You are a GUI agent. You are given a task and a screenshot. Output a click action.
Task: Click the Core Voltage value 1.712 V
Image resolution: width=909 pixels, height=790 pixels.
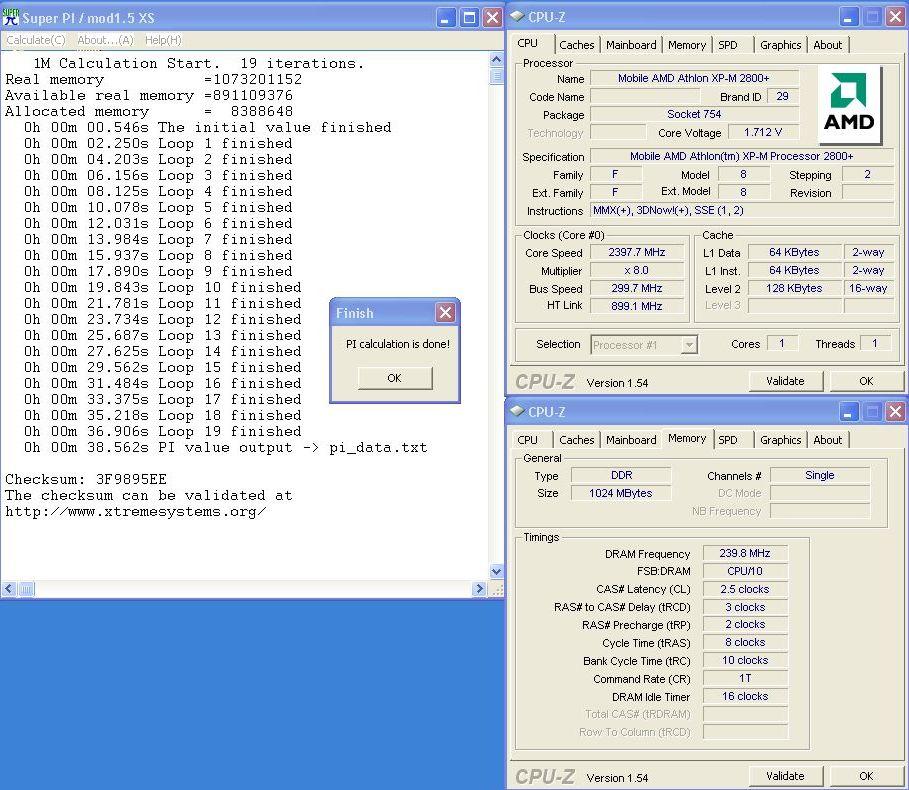click(x=763, y=132)
